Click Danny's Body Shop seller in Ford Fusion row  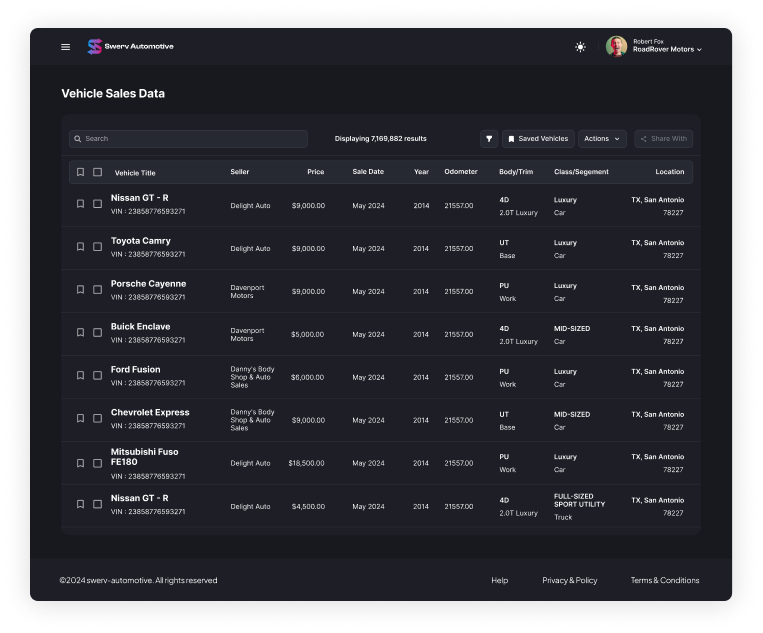pos(252,377)
